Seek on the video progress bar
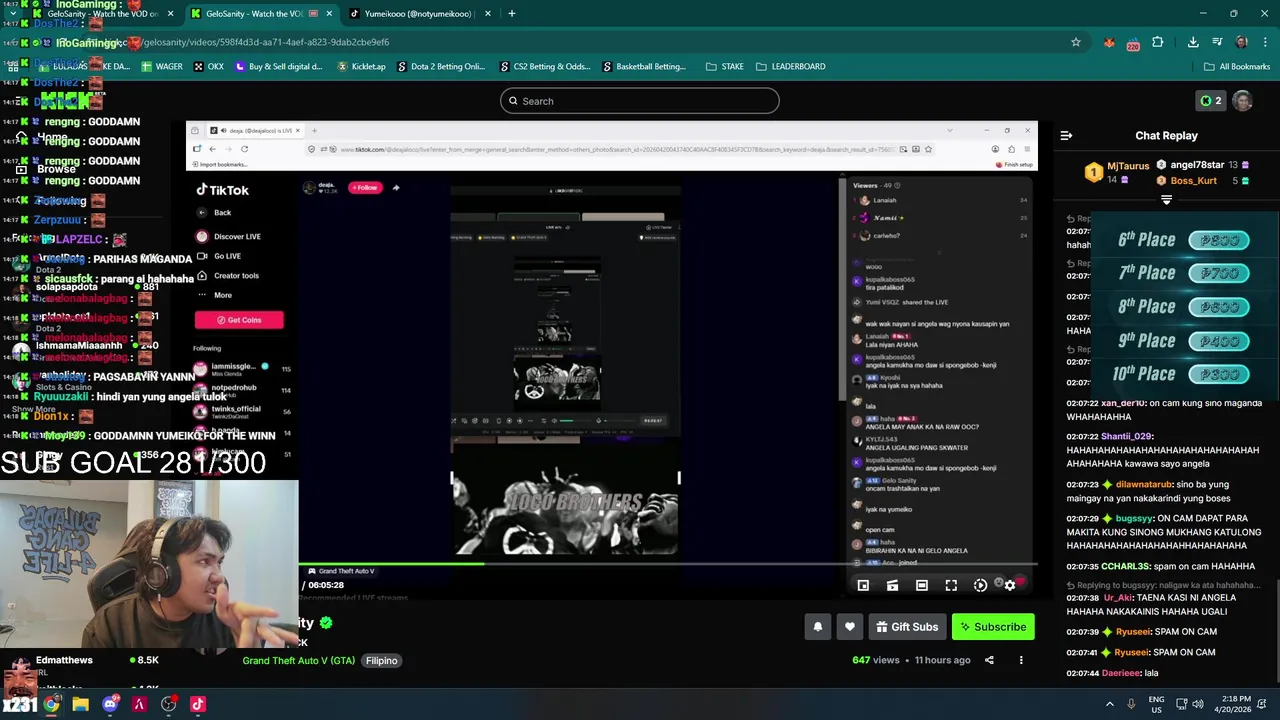The image size is (1280, 720). click(x=668, y=564)
